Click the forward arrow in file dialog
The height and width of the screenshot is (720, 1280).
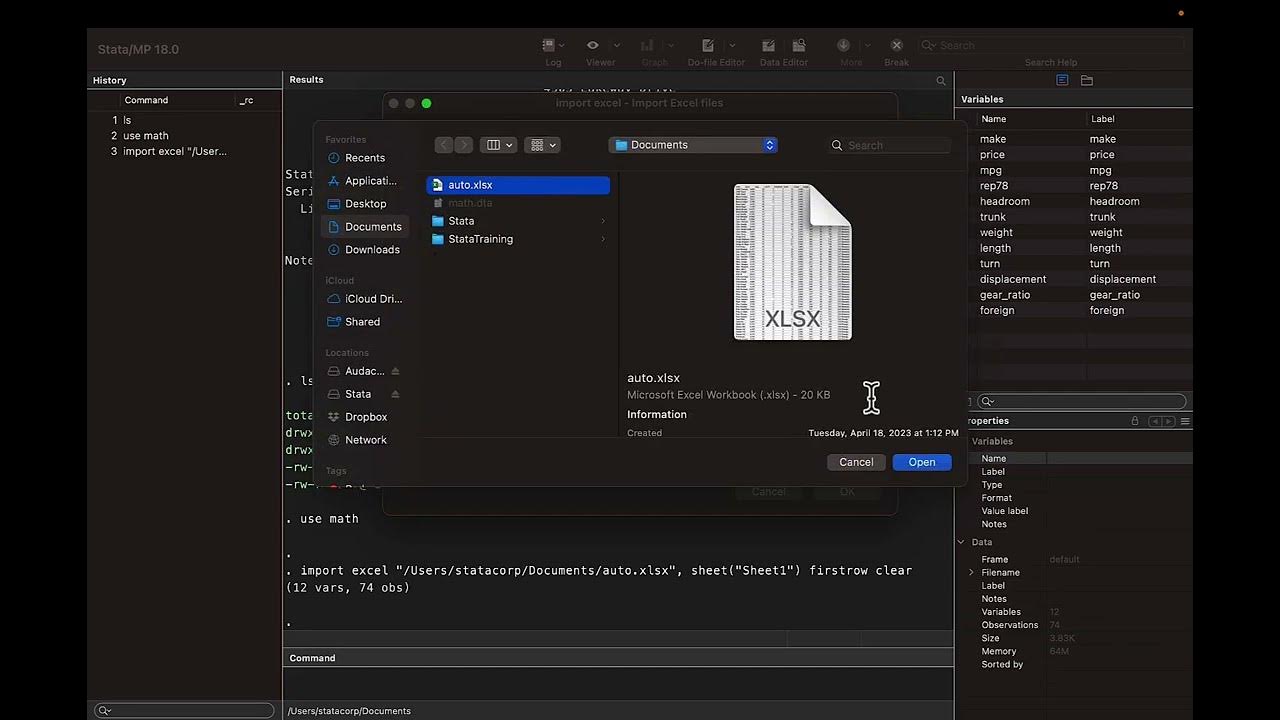tap(463, 145)
